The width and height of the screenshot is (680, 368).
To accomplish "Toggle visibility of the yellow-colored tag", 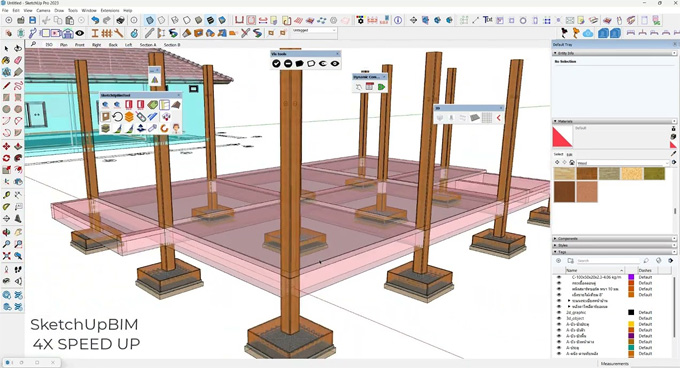I will click(559, 324).
